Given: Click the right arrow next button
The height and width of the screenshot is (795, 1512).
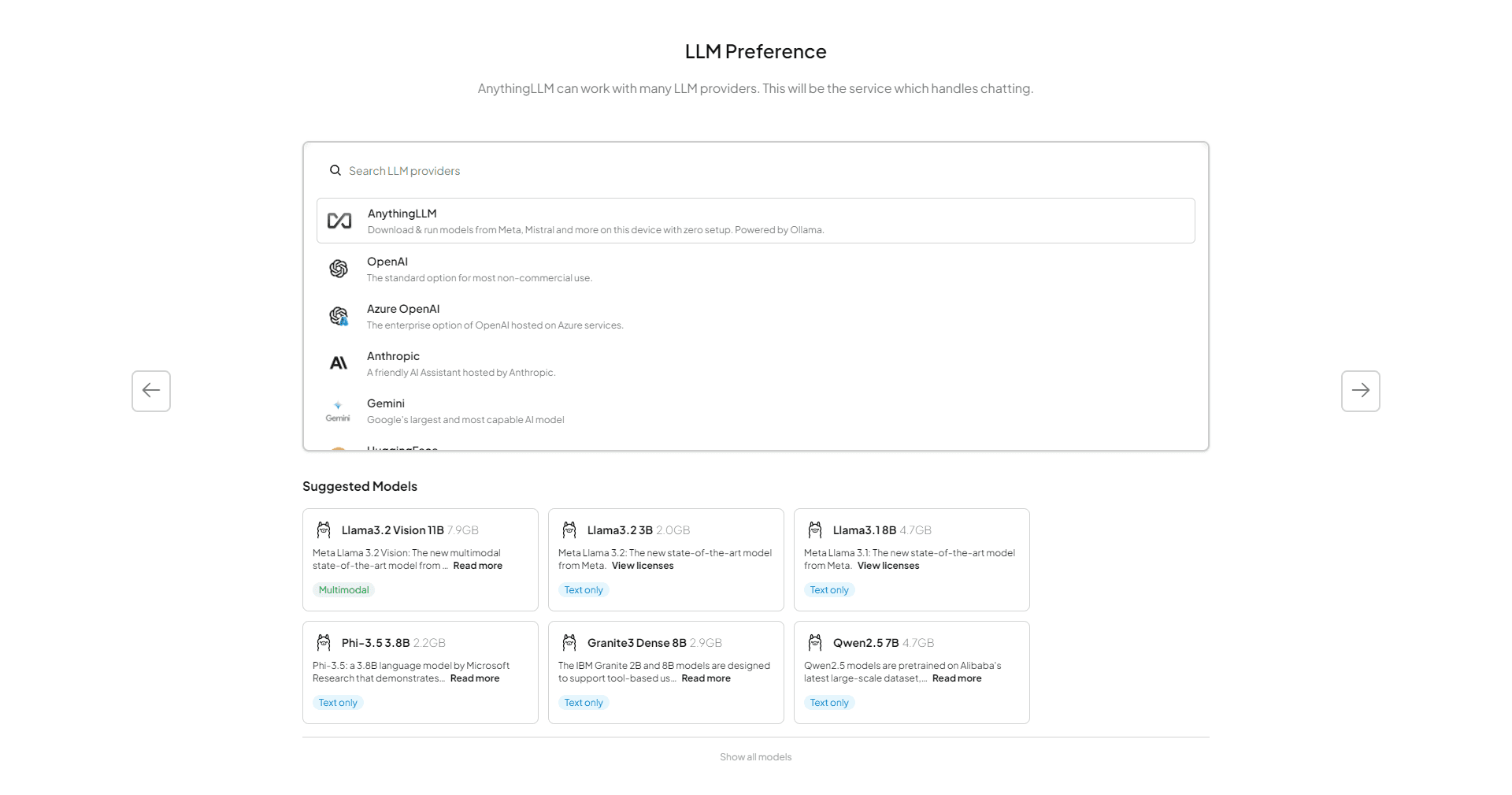Looking at the screenshot, I should 1361,391.
